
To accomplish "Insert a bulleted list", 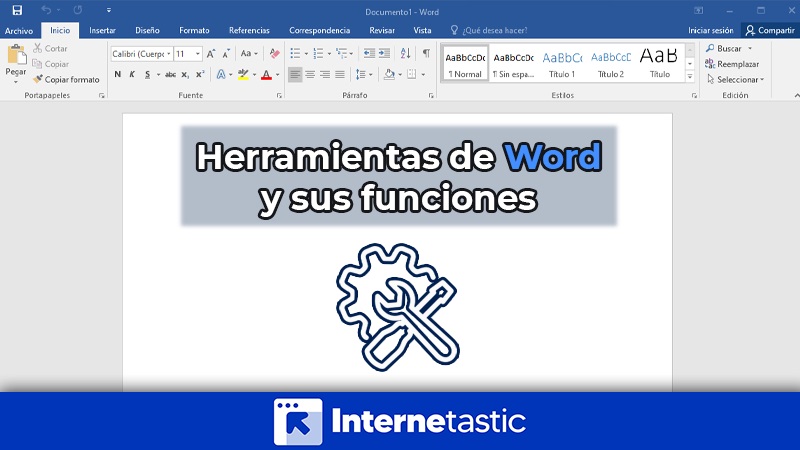I will 295,53.
